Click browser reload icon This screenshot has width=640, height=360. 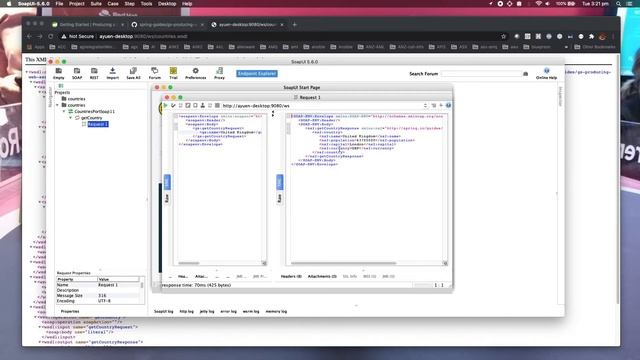pos(51,36)
